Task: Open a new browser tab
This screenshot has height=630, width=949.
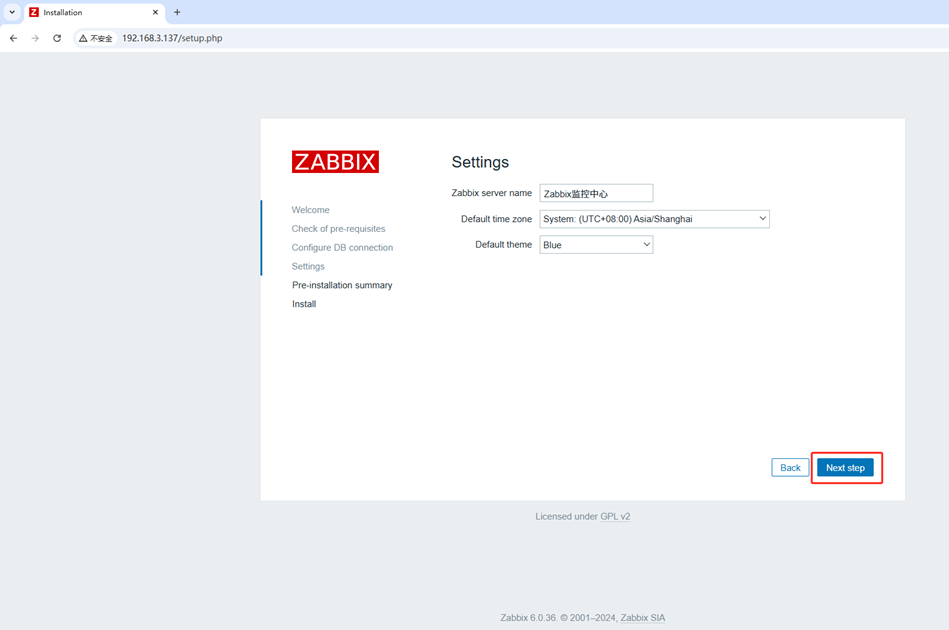Action: (177, 12)
